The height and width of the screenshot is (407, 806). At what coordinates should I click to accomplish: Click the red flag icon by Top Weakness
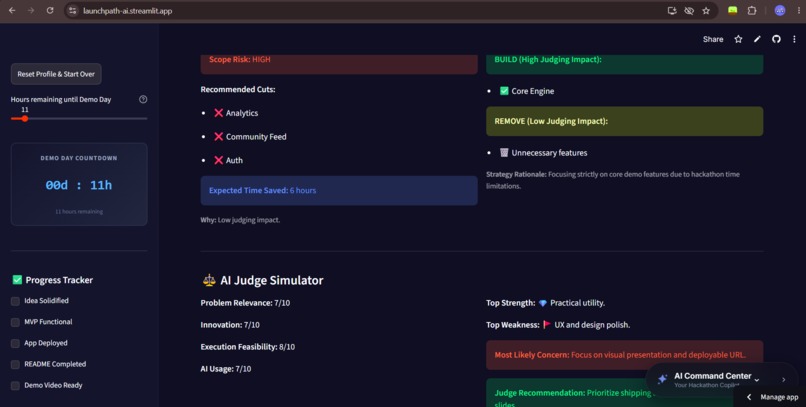pos(546,324)
